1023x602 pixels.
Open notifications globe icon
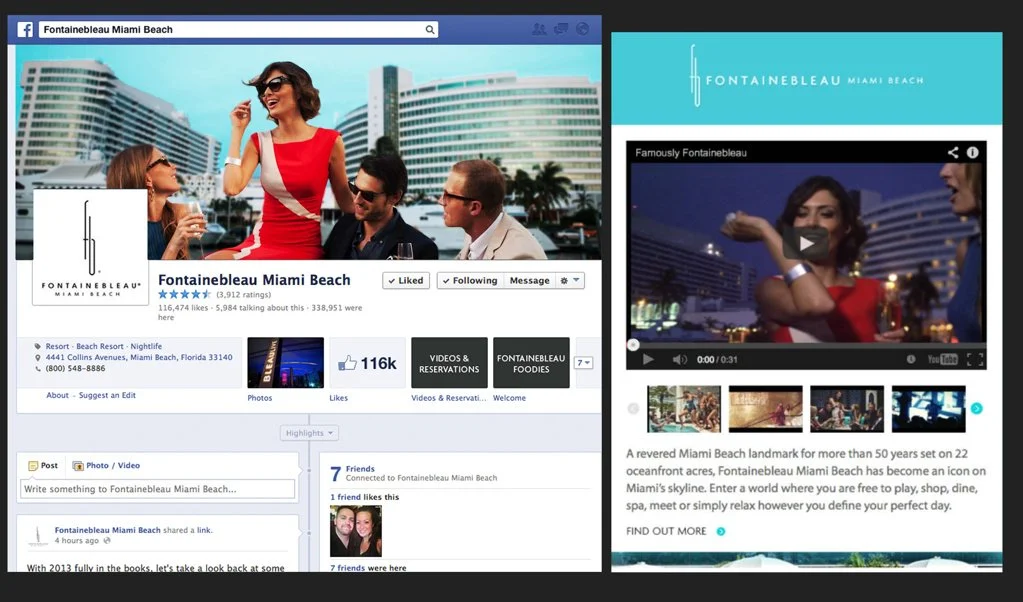583,29
